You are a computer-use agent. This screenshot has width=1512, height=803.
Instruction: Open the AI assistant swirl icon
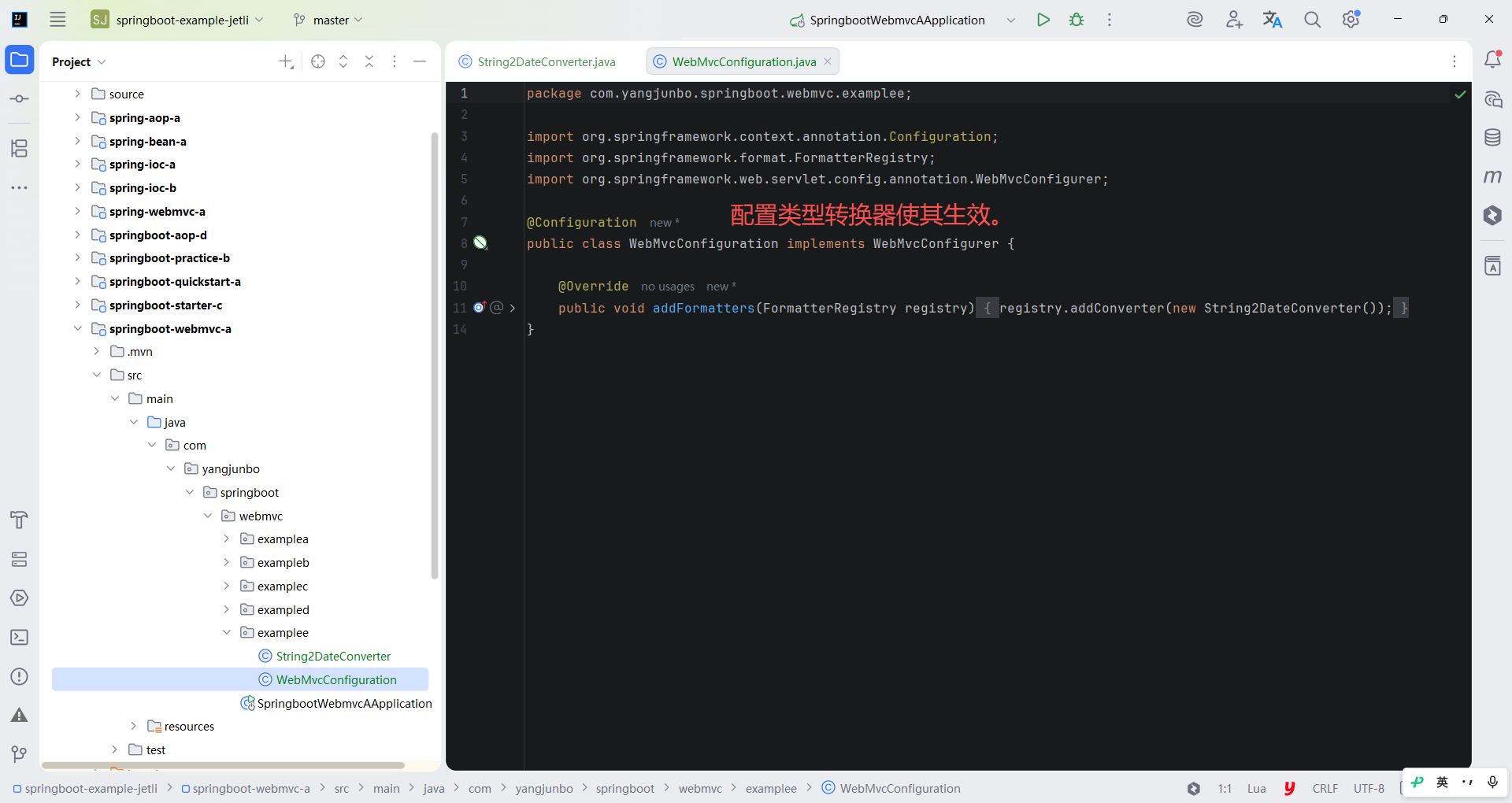point(1195,20)
